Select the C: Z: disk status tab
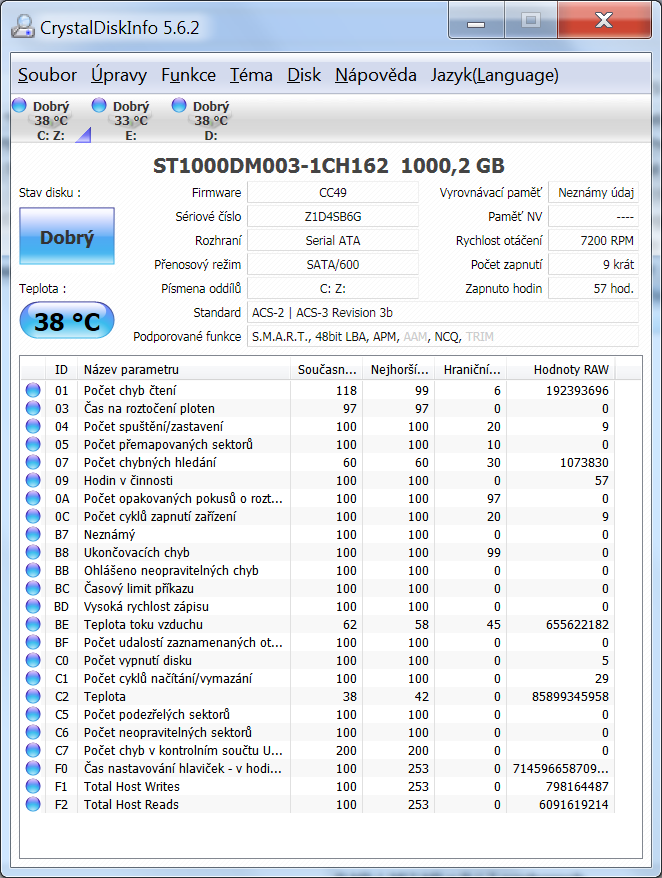The image size is (662, 878). 50,120
